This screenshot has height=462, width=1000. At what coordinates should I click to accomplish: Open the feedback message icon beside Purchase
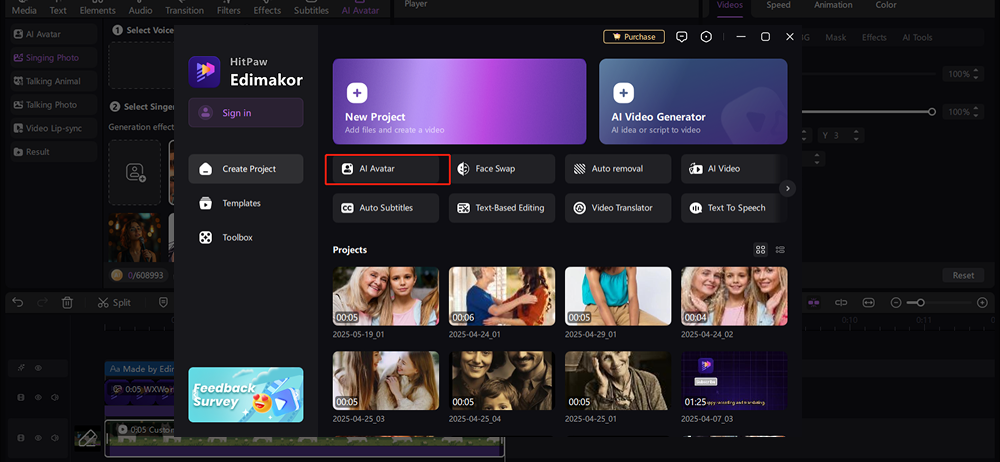point(682,37)
